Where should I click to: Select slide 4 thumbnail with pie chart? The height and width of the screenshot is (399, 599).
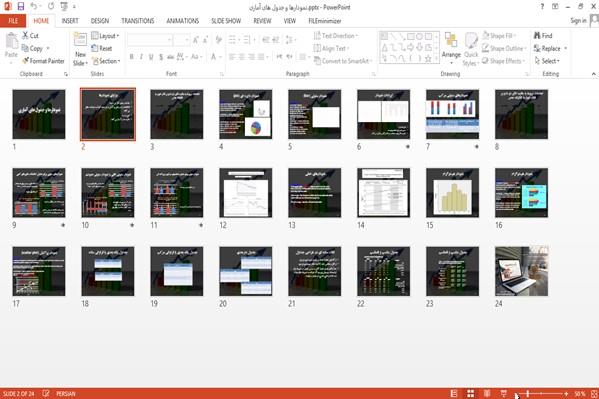246,114
